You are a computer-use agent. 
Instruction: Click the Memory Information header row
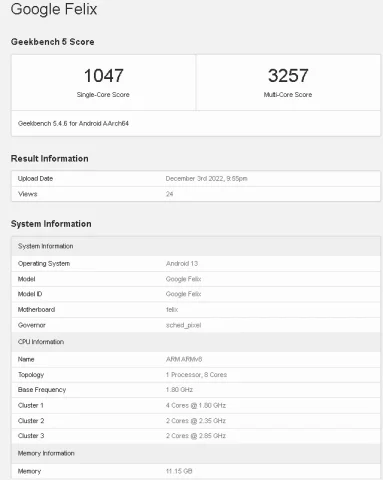(x=196, y=453)
